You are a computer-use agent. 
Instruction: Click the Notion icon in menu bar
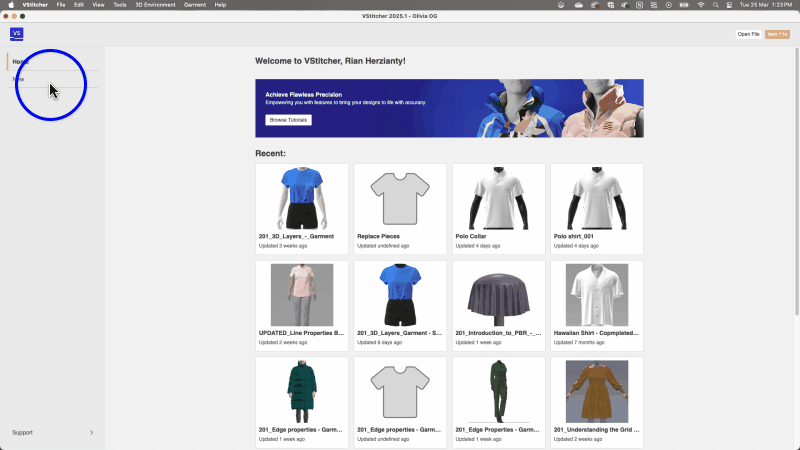coord(639,5)
